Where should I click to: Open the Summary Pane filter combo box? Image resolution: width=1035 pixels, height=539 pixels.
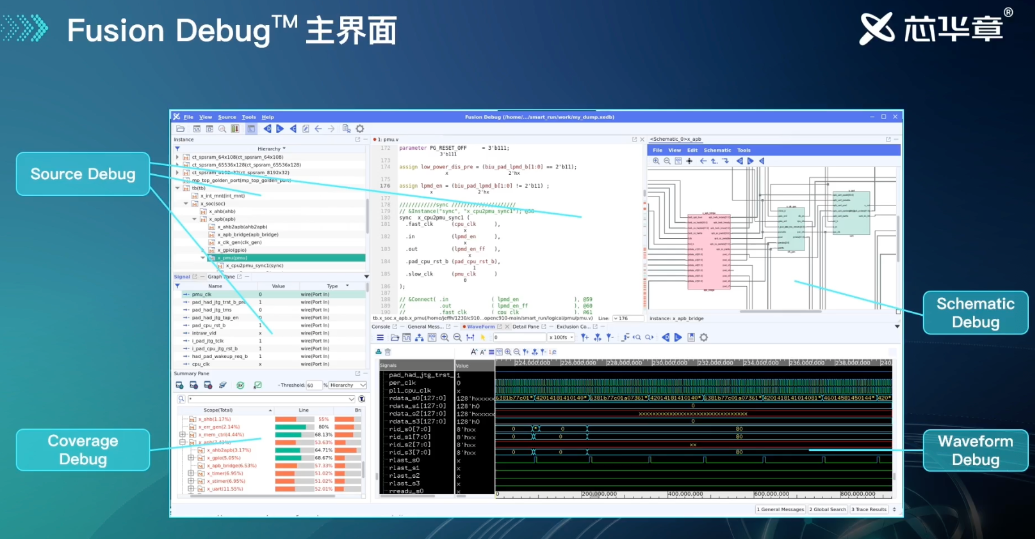(x=271, y=398)
